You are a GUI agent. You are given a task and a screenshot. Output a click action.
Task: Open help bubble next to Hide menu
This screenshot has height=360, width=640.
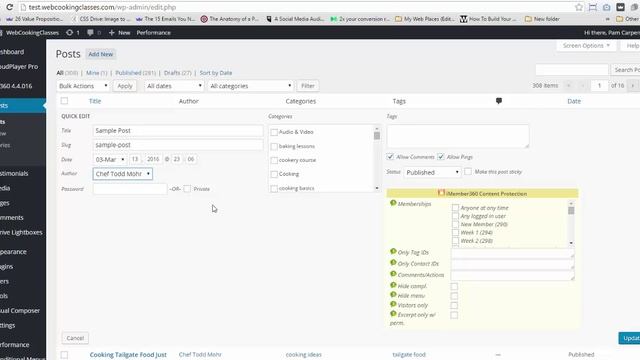[393, 295]
